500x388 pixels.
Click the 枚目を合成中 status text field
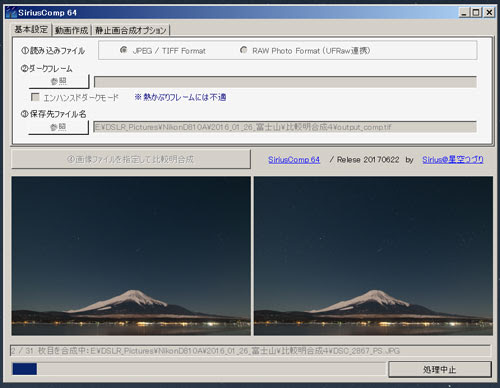click(250, 351)
